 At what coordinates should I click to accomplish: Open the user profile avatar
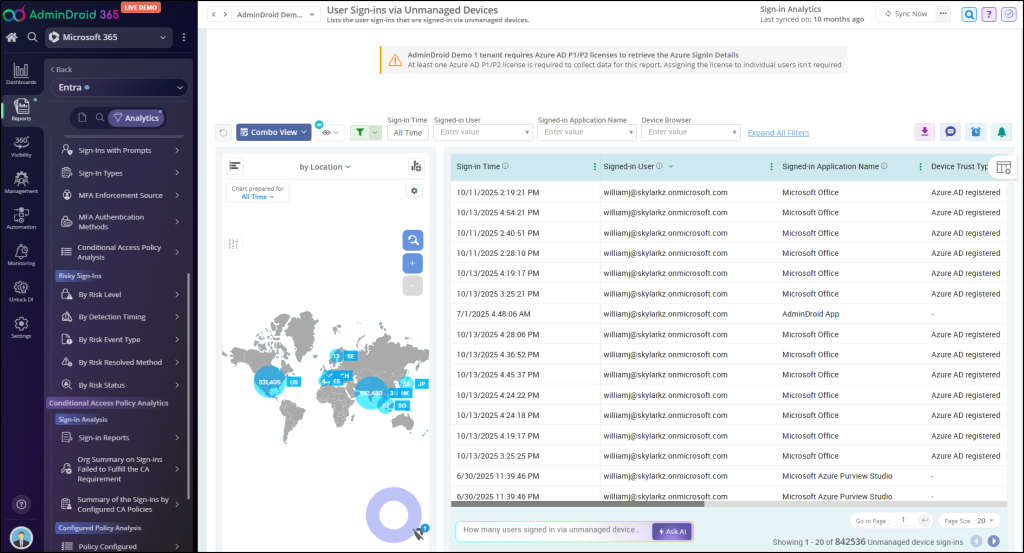tap(22, 538)
